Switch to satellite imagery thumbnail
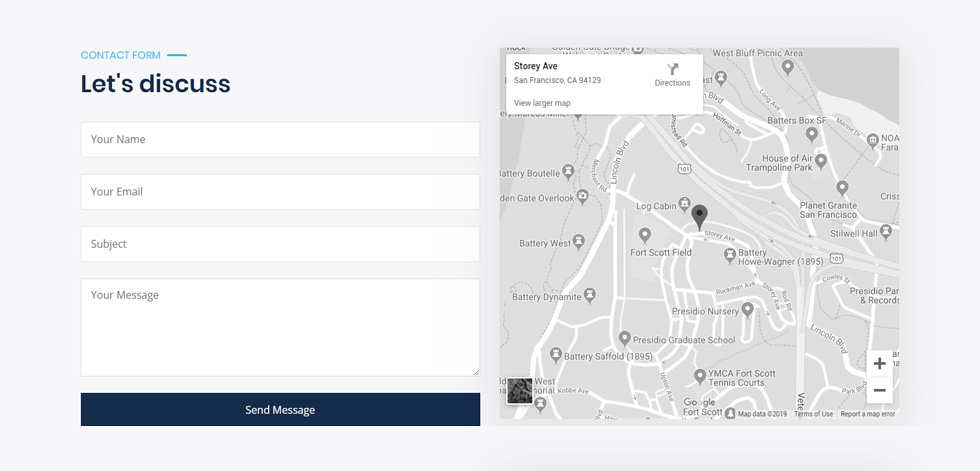This screenshot has height=471, width=980. 519,390
